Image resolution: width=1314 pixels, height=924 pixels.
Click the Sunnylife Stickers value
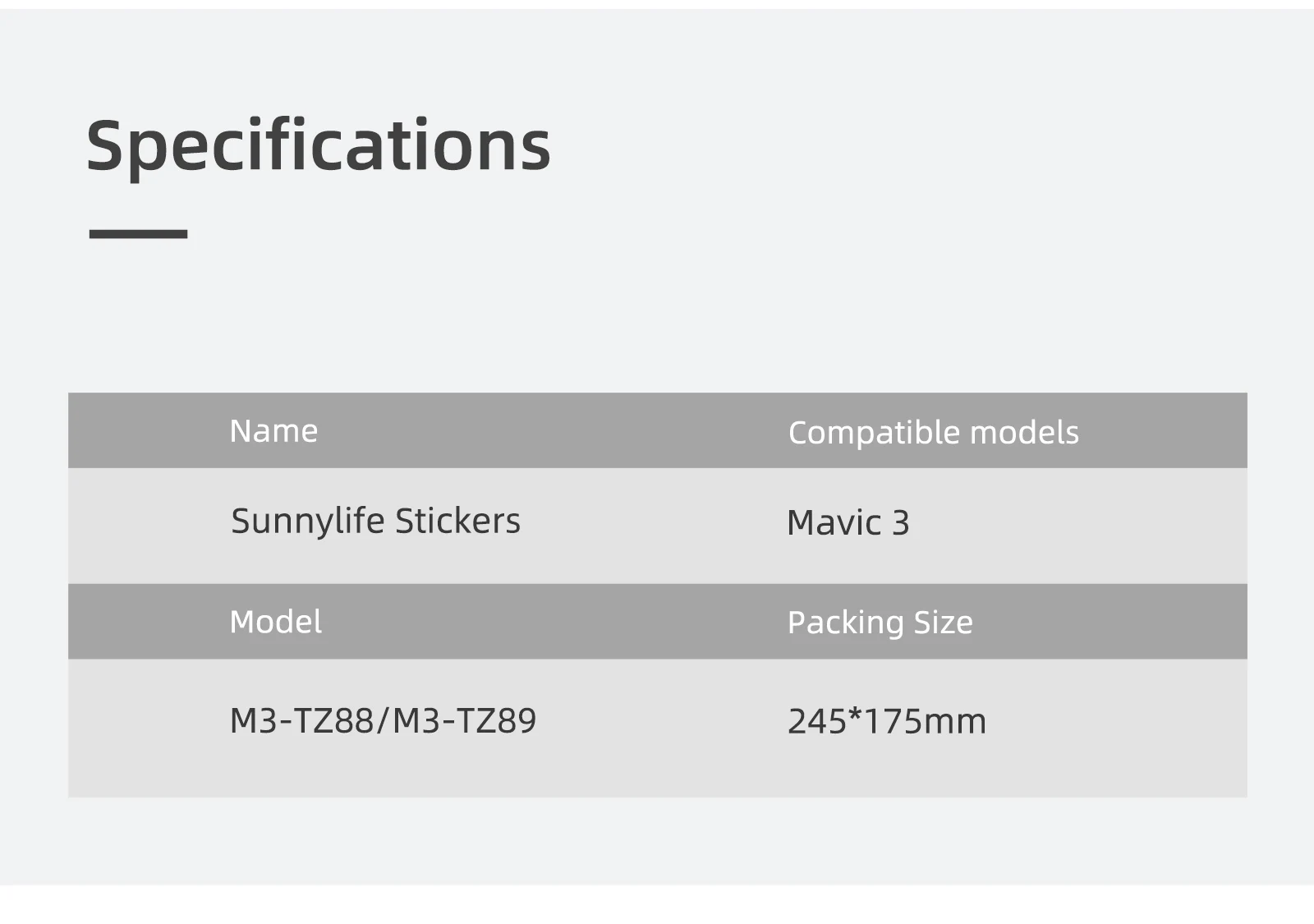point(375,521)
